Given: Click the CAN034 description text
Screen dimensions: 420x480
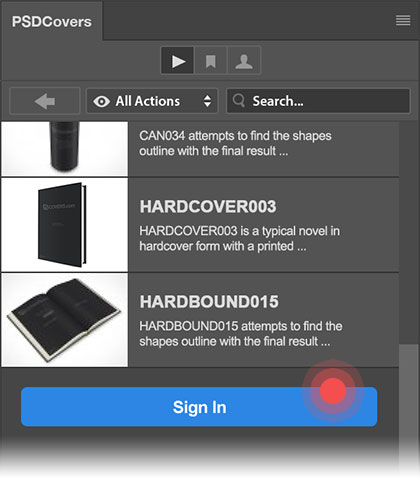Looking at the screenshot, I should coord(235,143).
